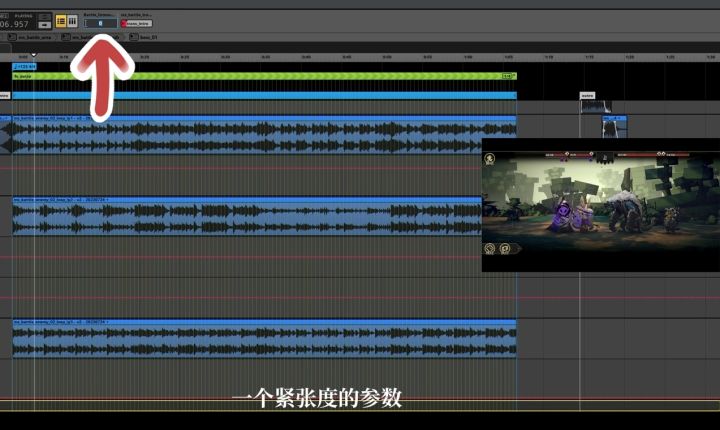
Task: Open the intro labeled parameter with red dot
Action: point(136,23)
